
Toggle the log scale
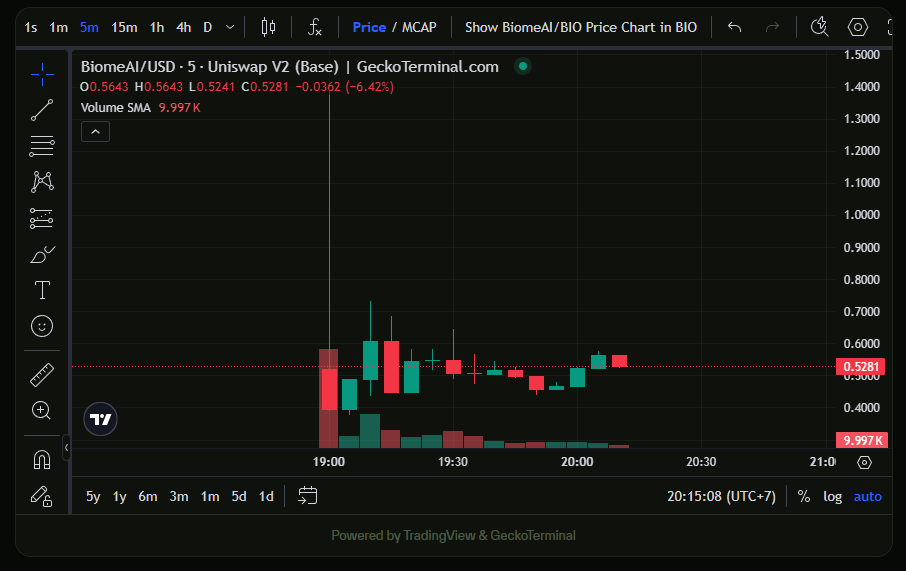(833, 496)
